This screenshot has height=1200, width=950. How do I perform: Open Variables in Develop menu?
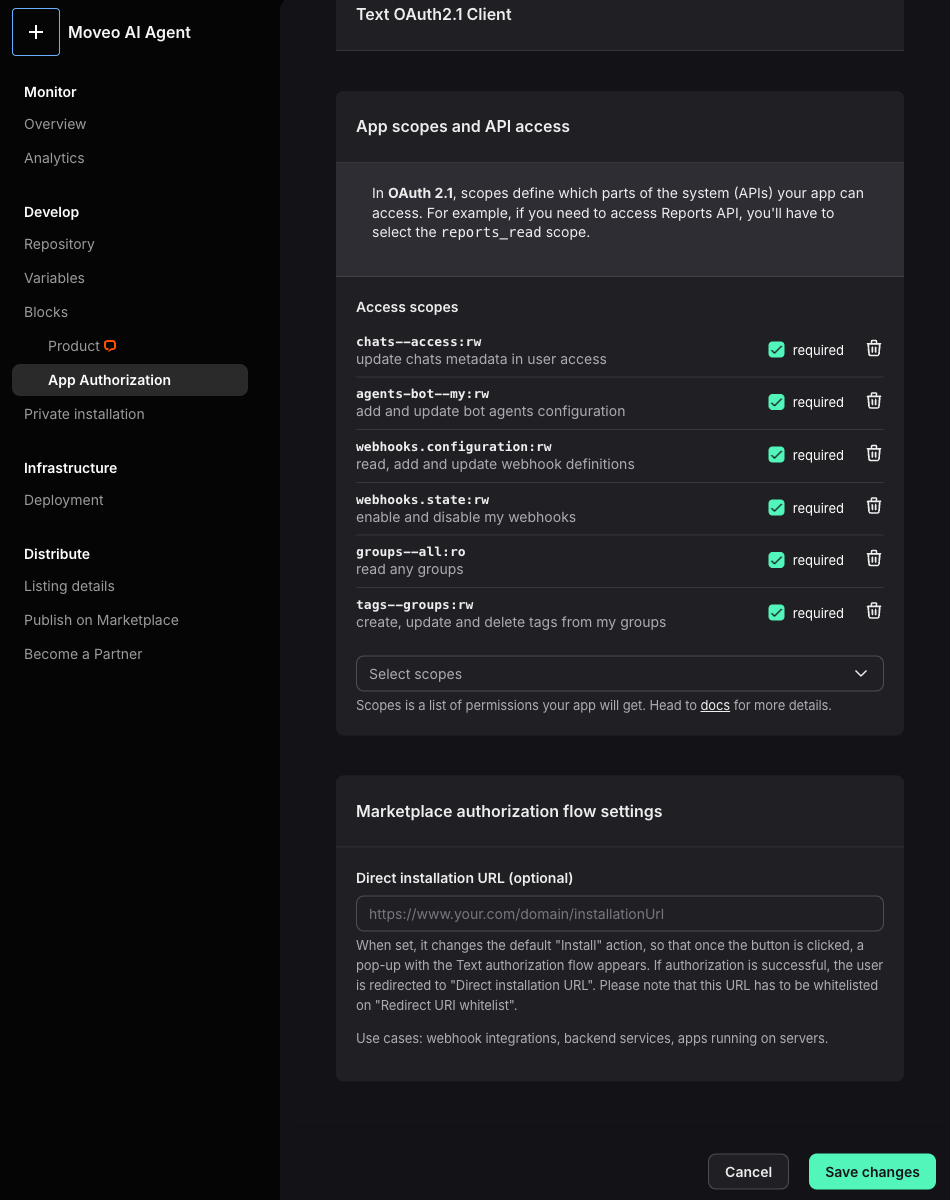click(x=54, y=278)
